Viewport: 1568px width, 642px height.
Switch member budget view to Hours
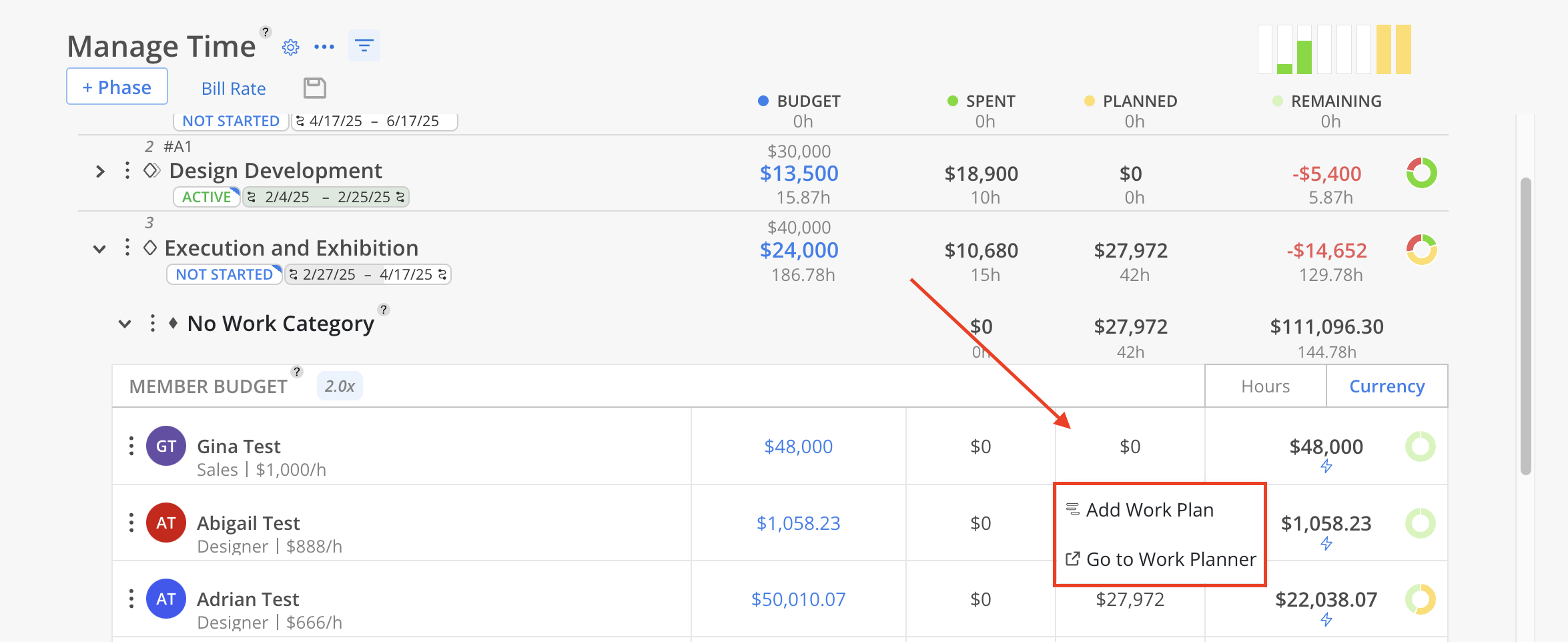point(1265,386)
